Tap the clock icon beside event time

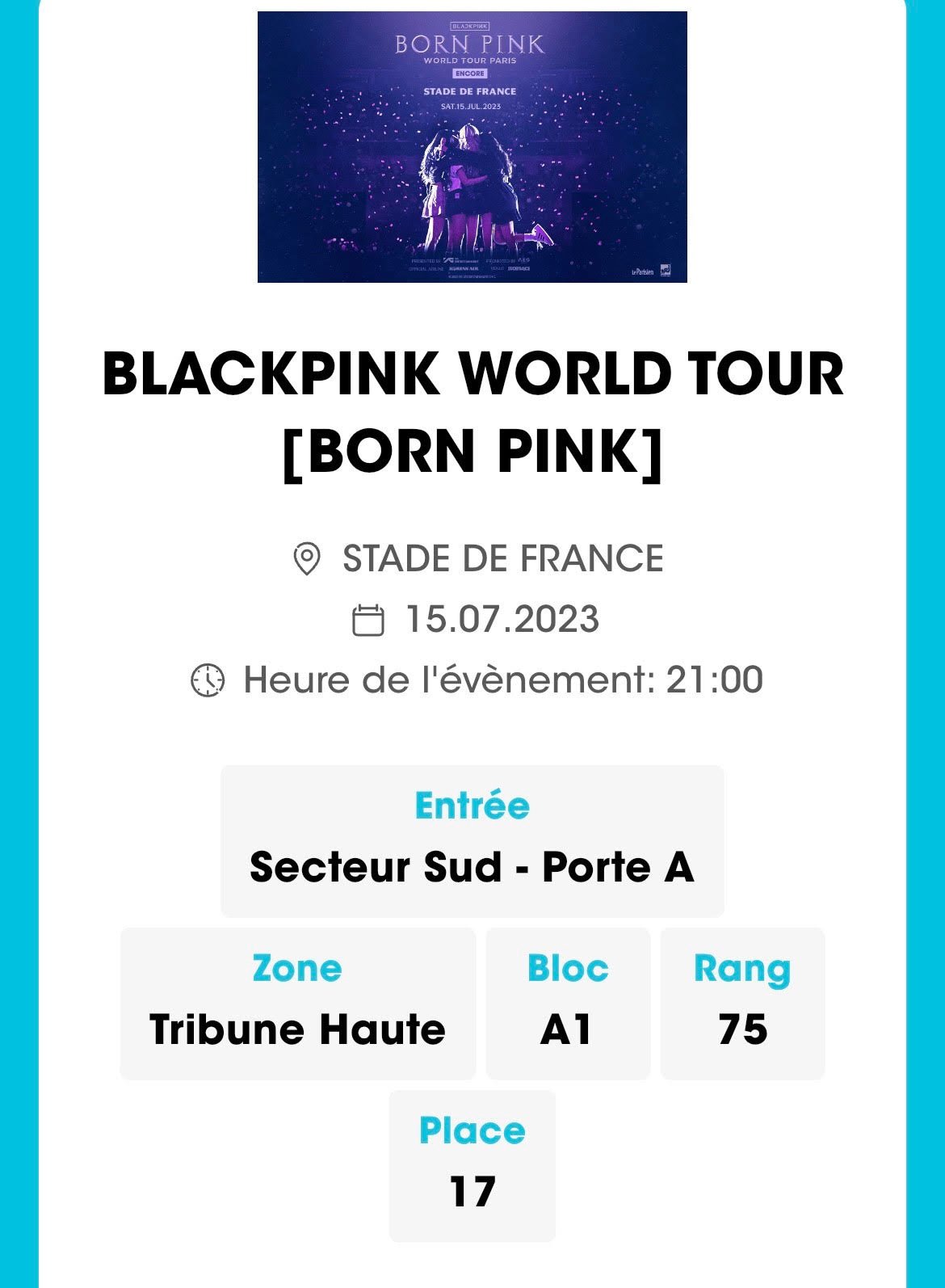pos(208,680)
